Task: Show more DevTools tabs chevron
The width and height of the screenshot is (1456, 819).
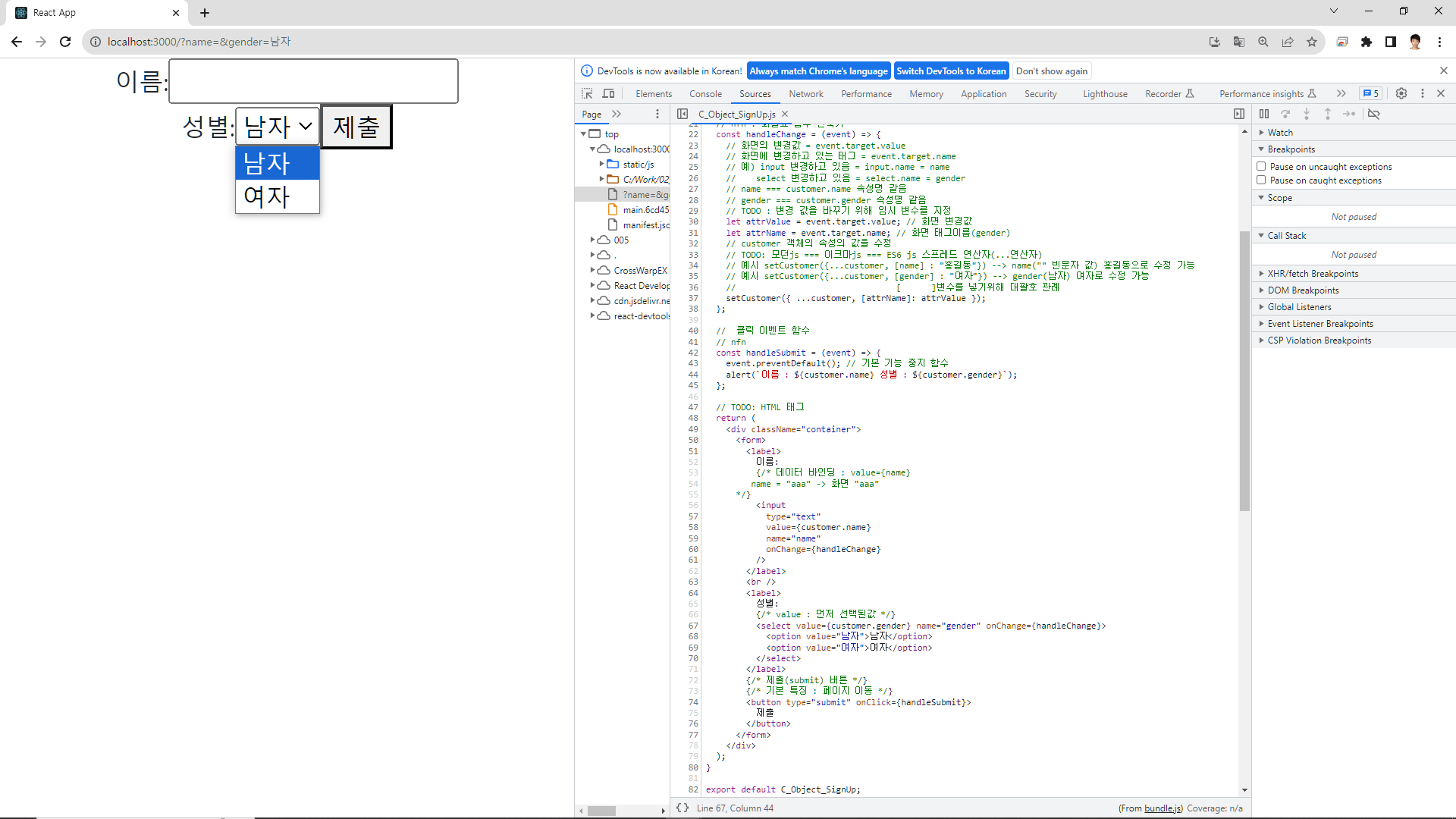Action: point(1341,93)
